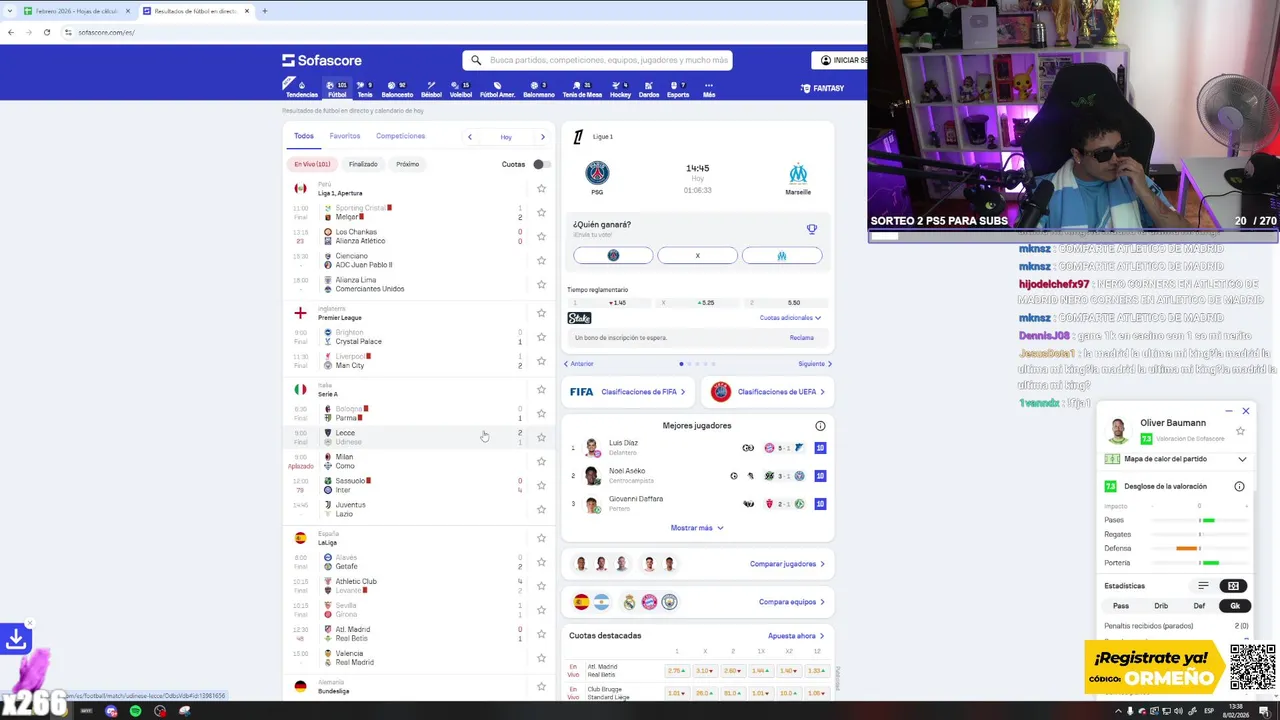Click the PSG team crest

(597, 173)
